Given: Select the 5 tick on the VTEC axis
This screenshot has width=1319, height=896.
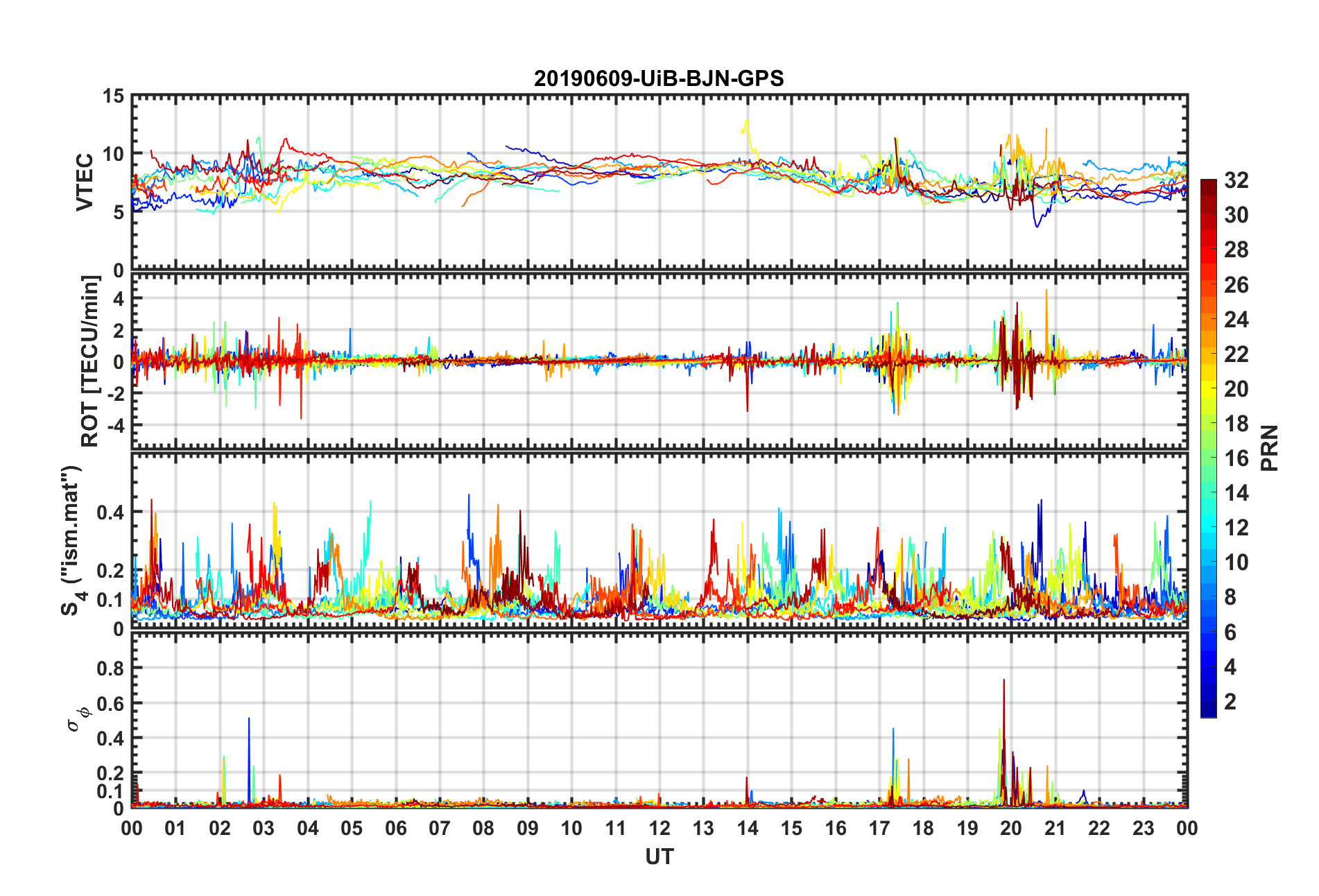Looking at the screenshot, I should pyautogui.click(x=119, y=212).
